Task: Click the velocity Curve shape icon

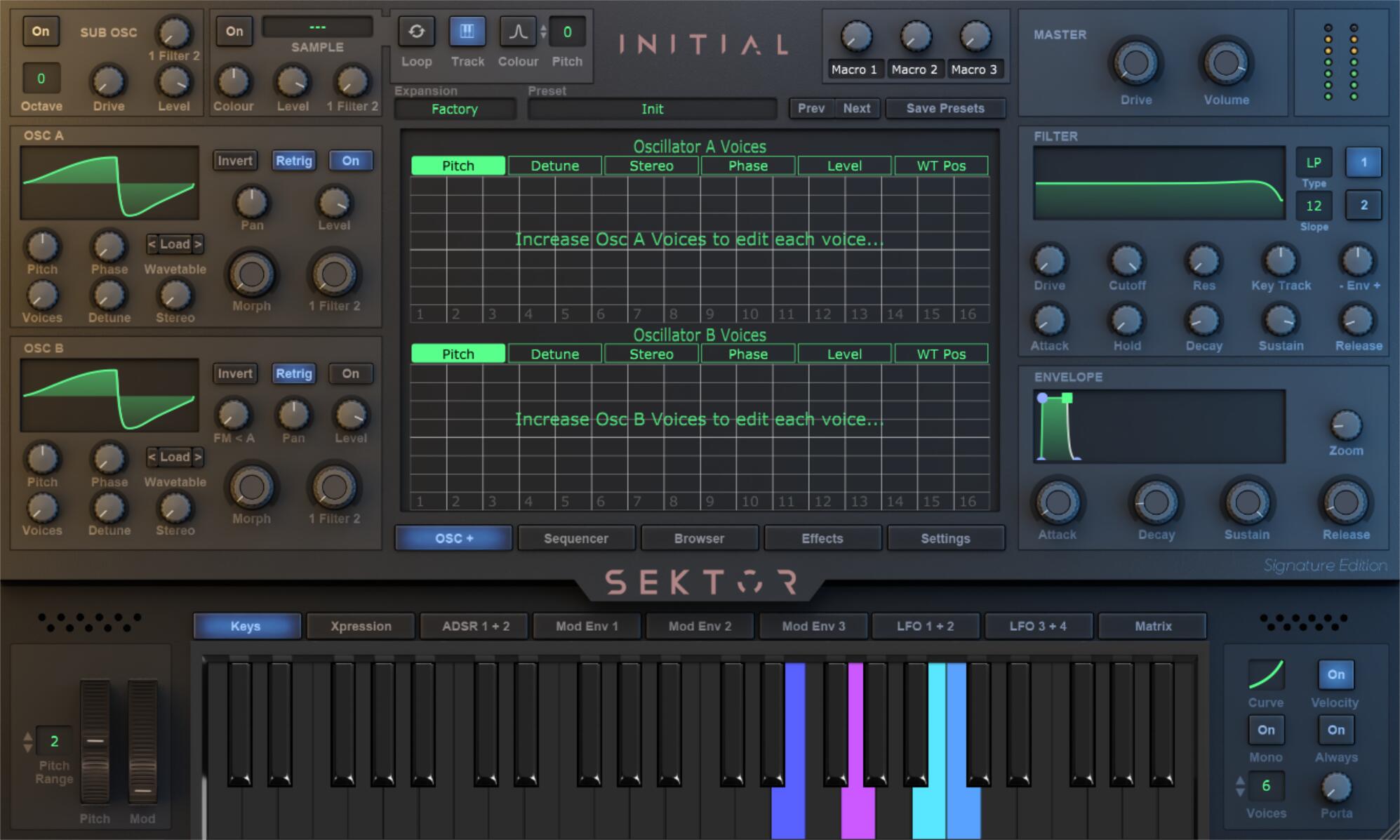Action: [x=1266, y=674]
